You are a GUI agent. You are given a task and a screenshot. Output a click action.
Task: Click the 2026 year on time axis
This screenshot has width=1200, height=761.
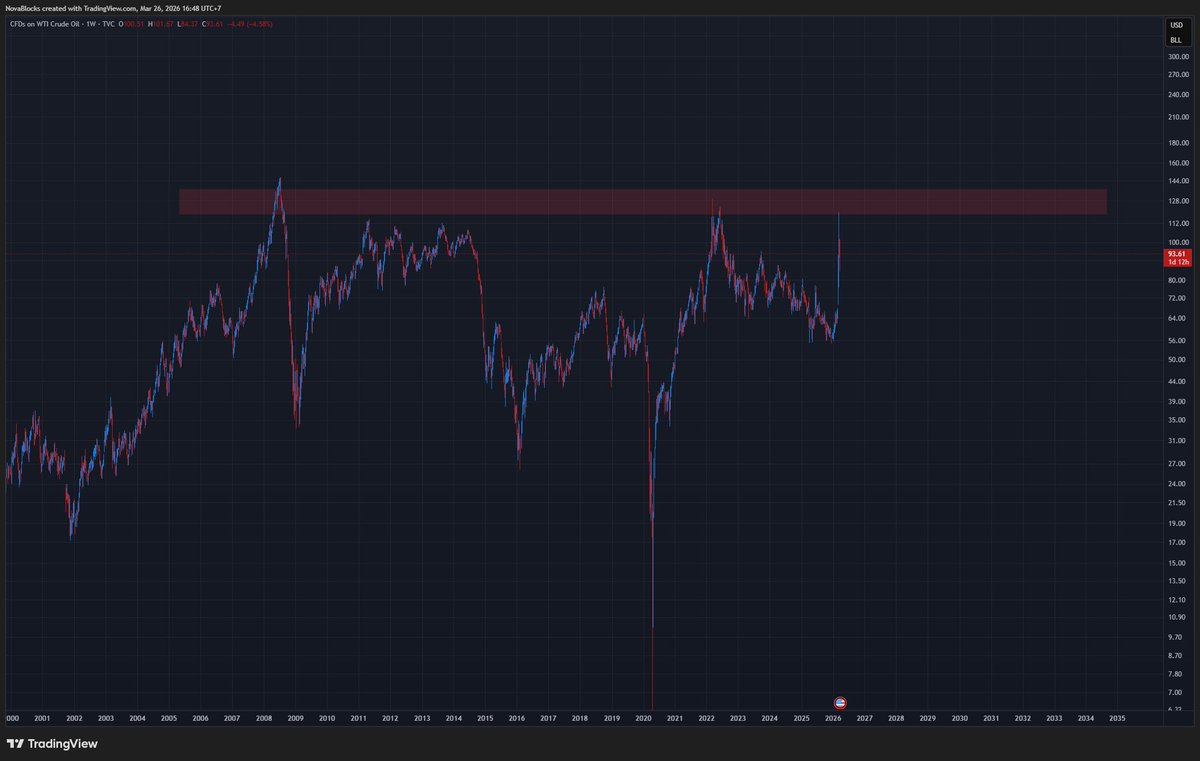pyautogui.click(x=833, y=718)
